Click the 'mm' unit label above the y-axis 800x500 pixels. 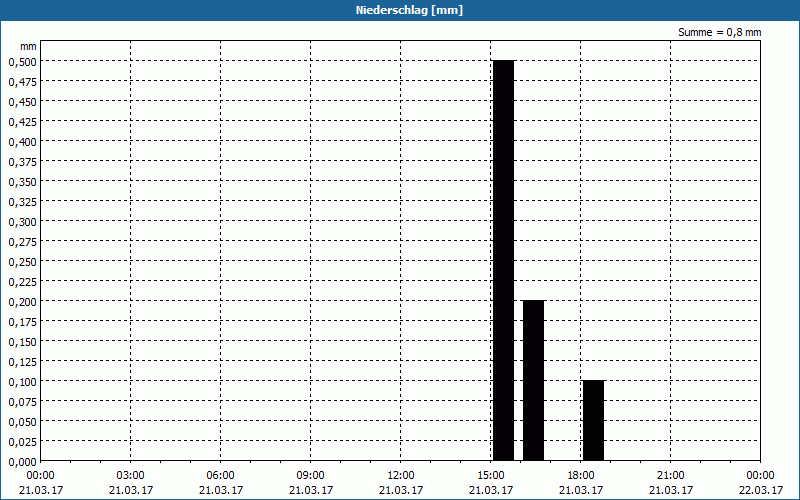coord(29,46)
